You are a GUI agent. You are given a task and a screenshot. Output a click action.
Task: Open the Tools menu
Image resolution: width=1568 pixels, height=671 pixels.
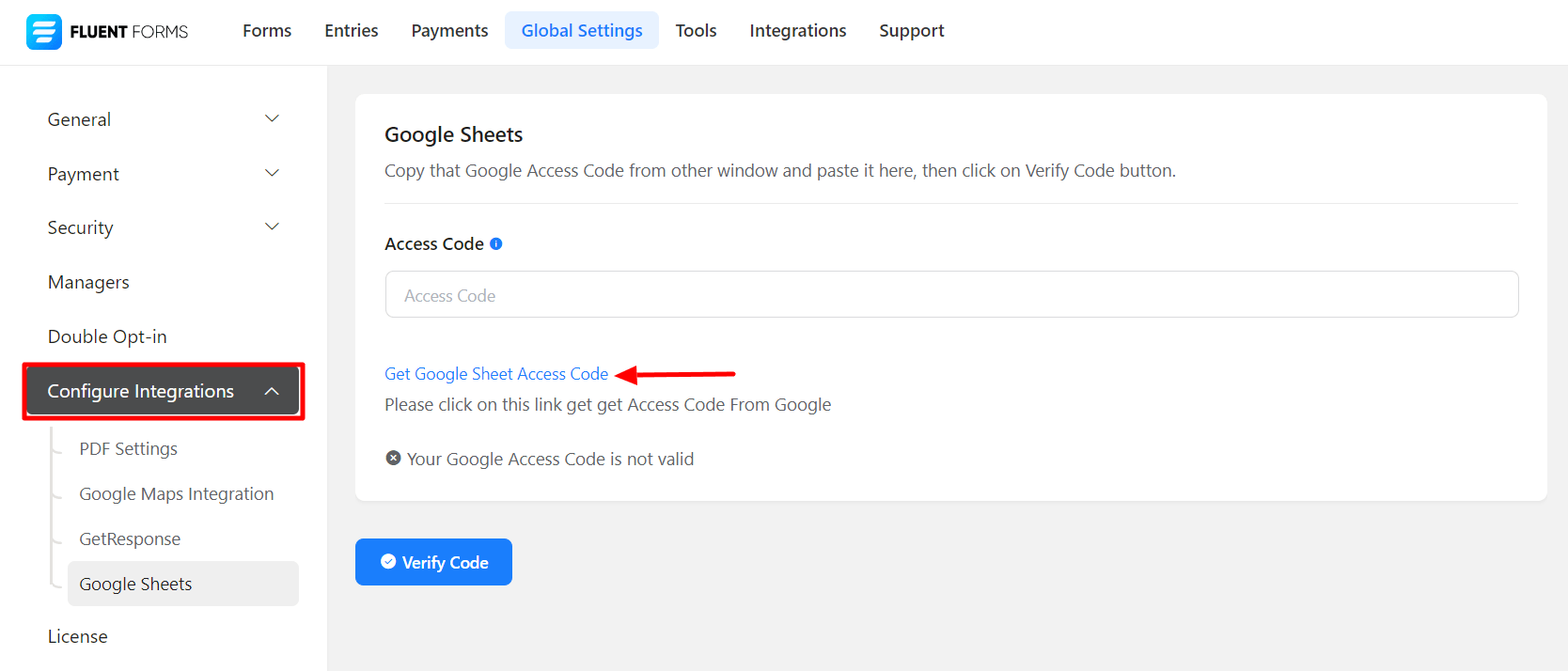pyautogui.click(x=696, y=31)
